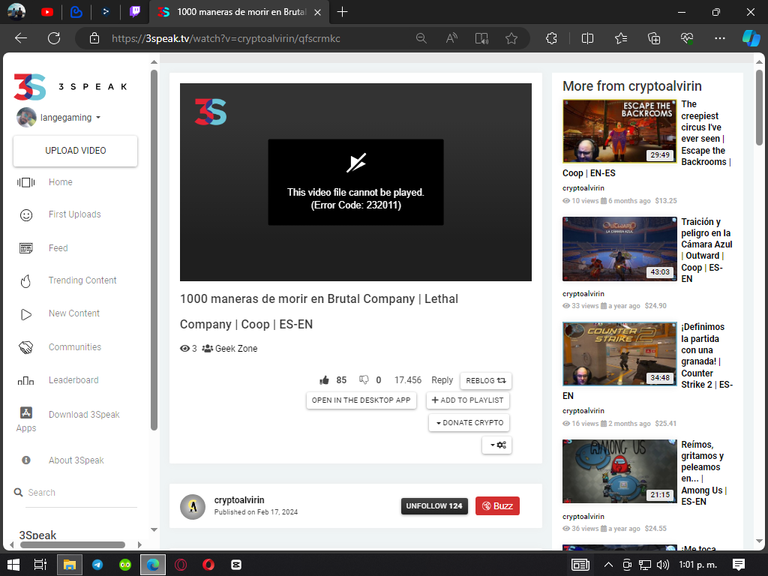This screenshot has width=768, height=576.
Task: Click the sidebar horizontal scrollbar
Action: click(x=72, y=545)
